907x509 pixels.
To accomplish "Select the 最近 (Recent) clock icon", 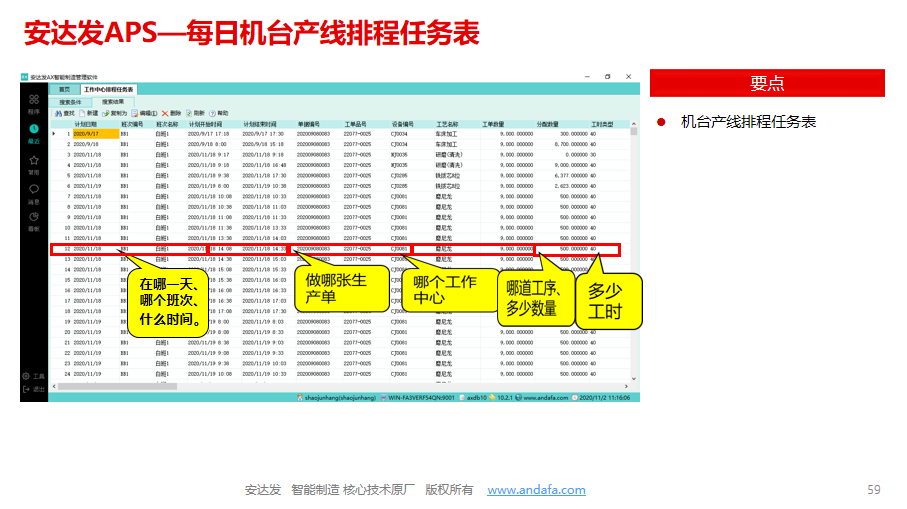I will [33, 129].
